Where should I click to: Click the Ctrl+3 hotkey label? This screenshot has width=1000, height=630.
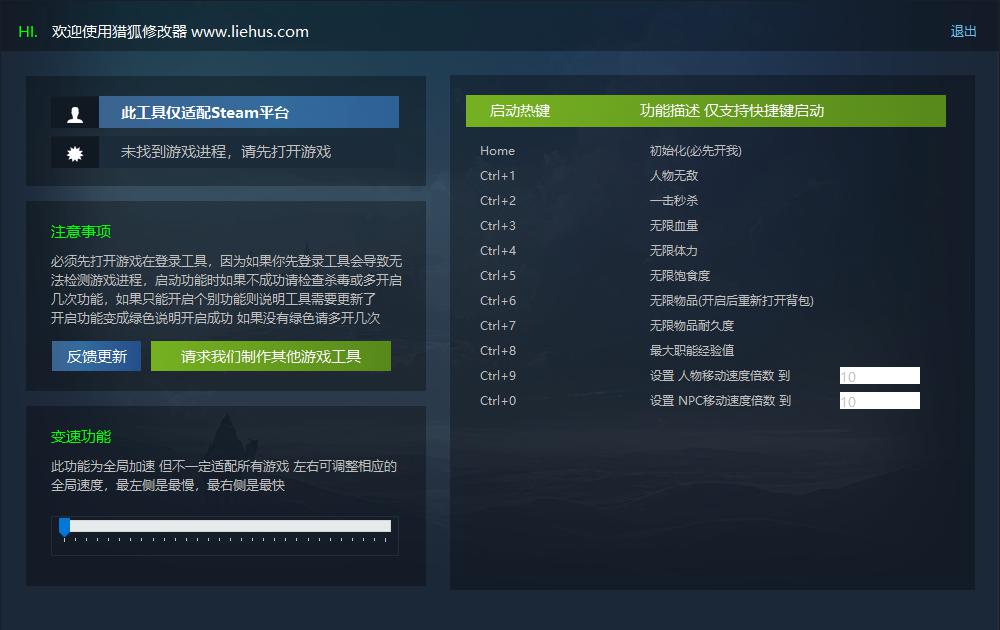497,226
